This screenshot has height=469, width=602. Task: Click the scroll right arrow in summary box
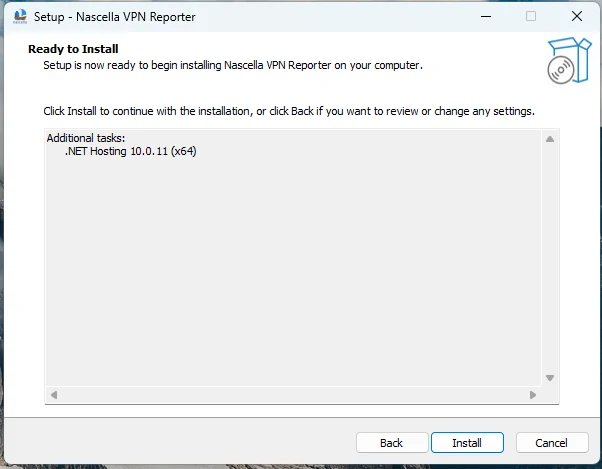point(533,395)
